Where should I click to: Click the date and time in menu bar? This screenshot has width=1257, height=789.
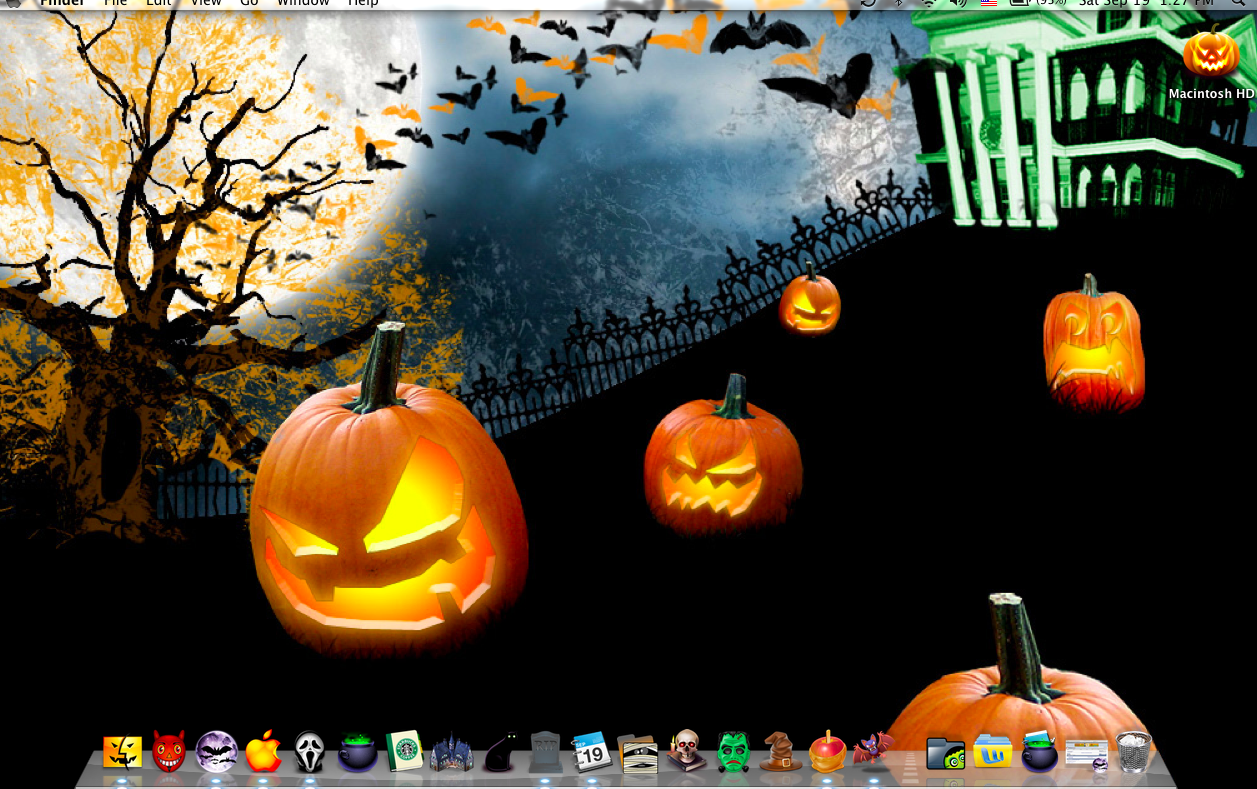(x=1146, y=3)
